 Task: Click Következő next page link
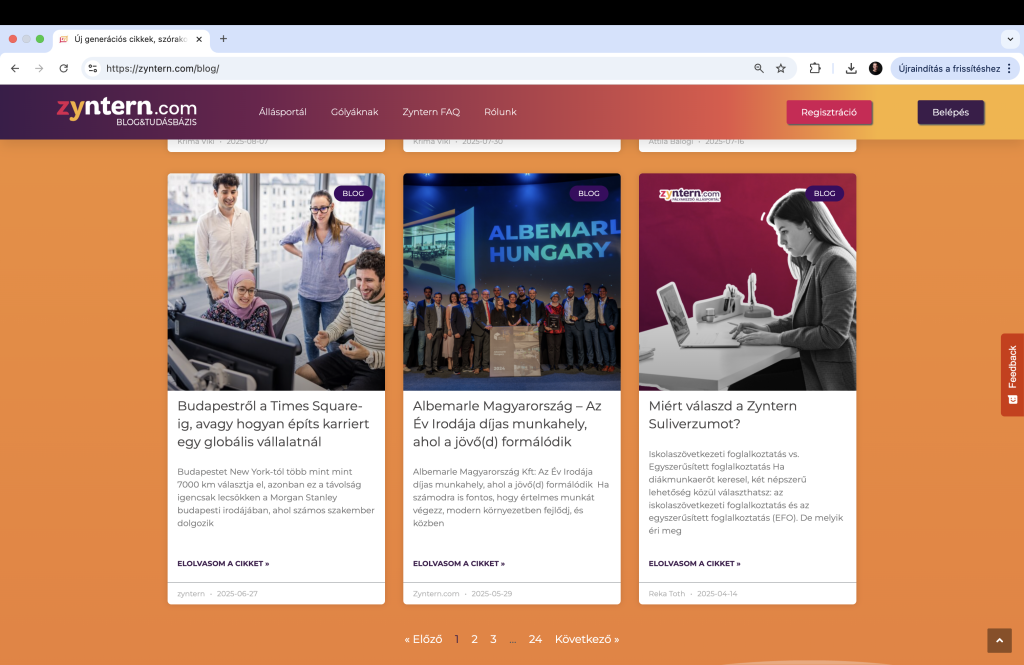point(587,639)
